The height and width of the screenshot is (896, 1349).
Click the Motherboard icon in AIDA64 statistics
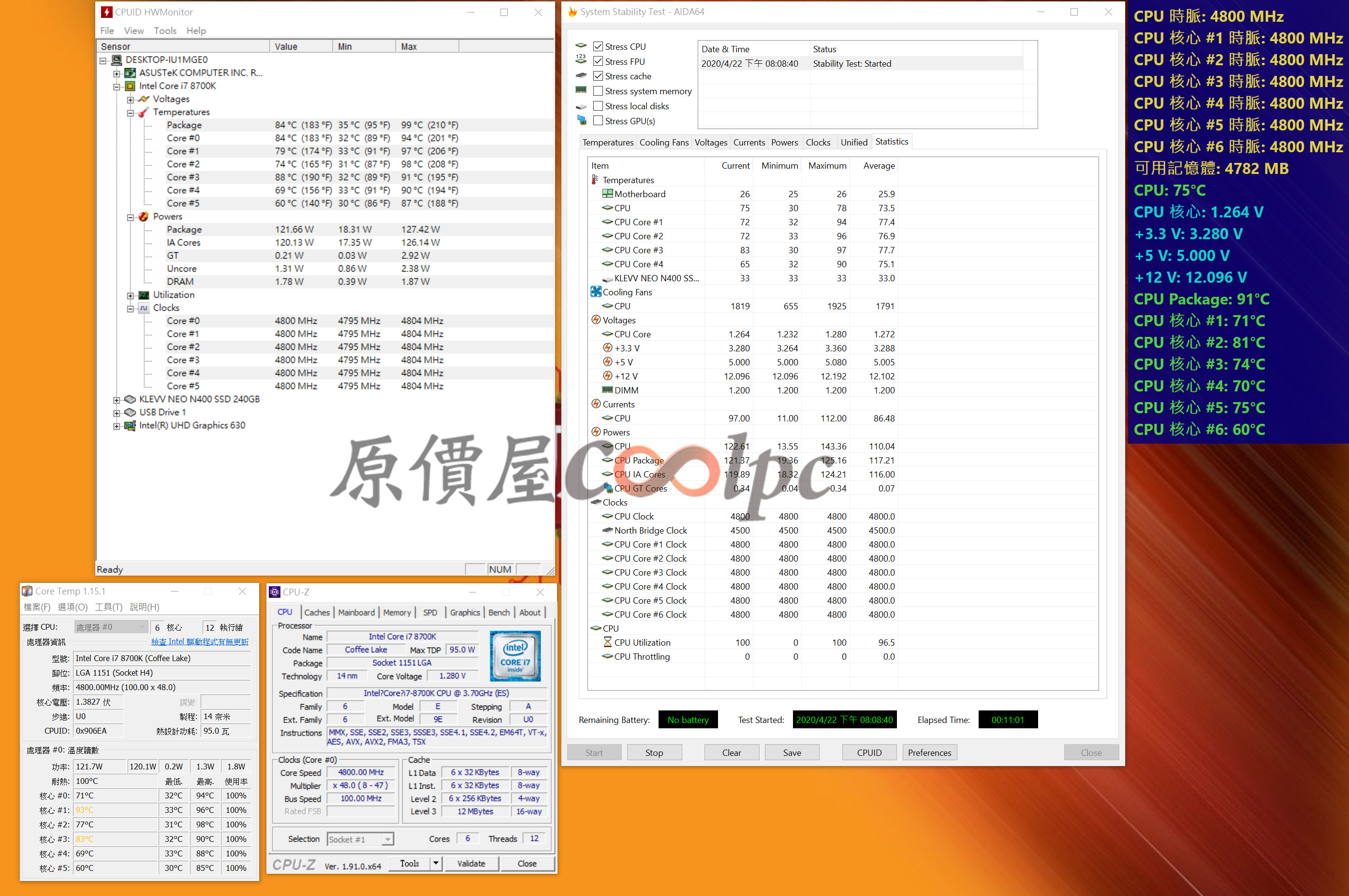click(607, 194)
